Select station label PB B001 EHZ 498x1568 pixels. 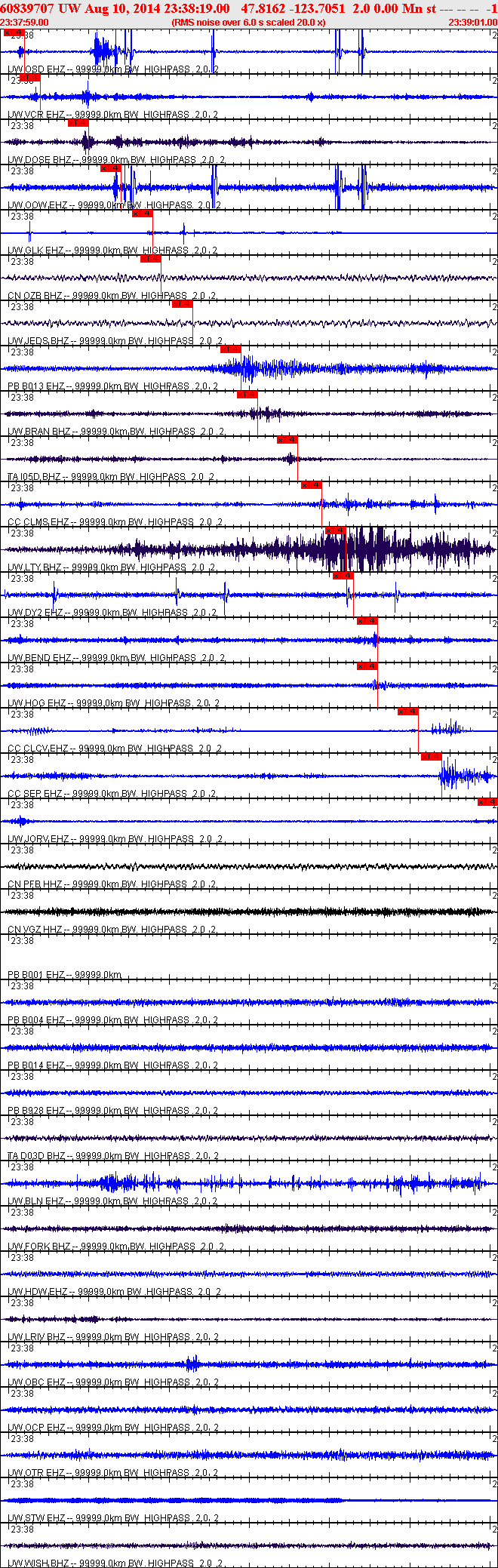click(36, 975)
